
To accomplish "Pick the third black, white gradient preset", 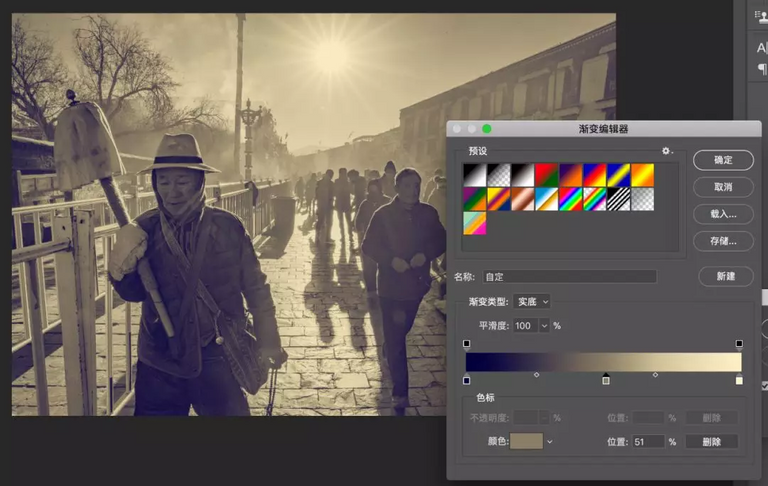I will (x=523, y=175).
